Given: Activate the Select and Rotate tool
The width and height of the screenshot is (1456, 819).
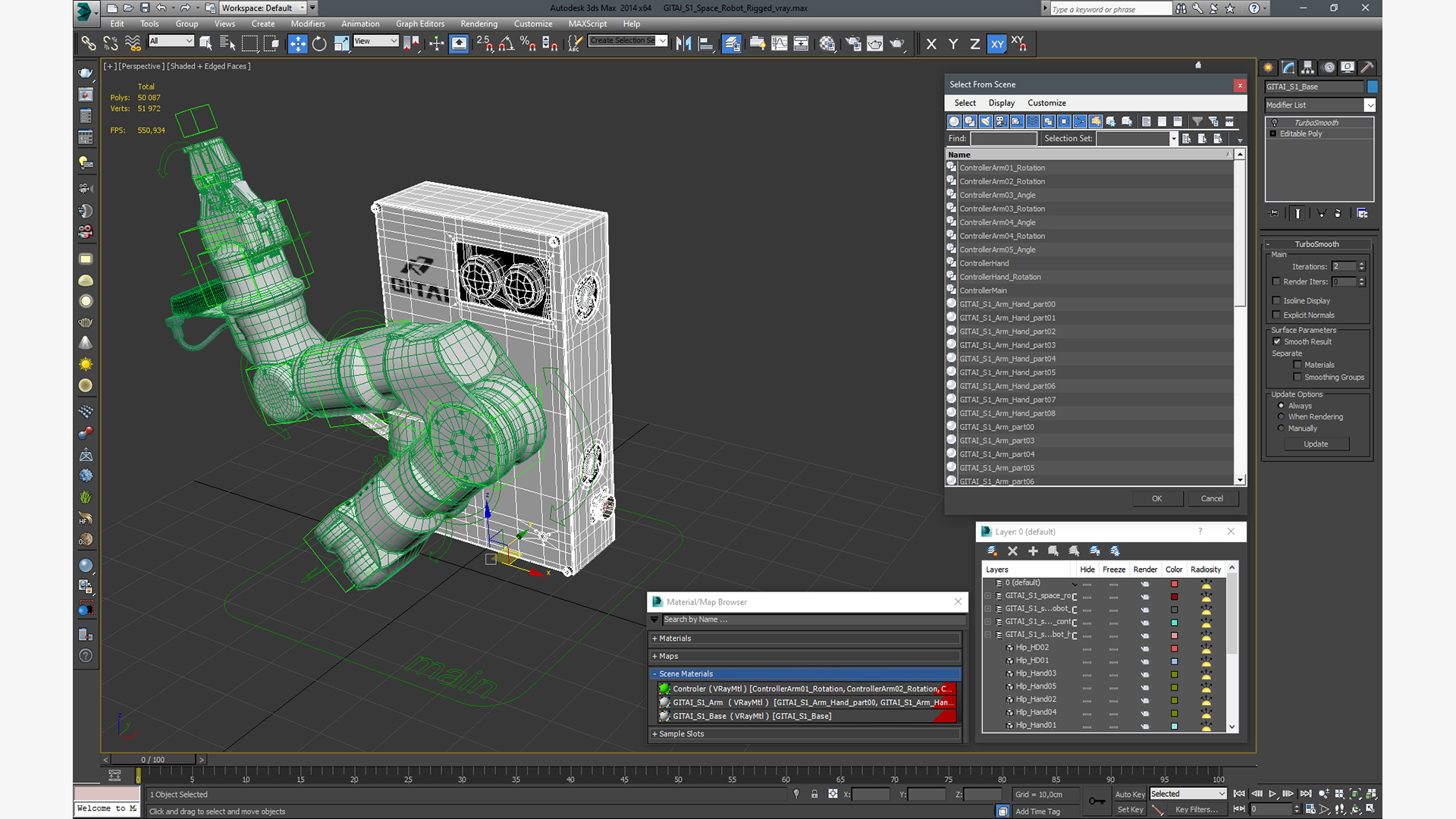Looking at the screenshot, I should click(319, 44).
